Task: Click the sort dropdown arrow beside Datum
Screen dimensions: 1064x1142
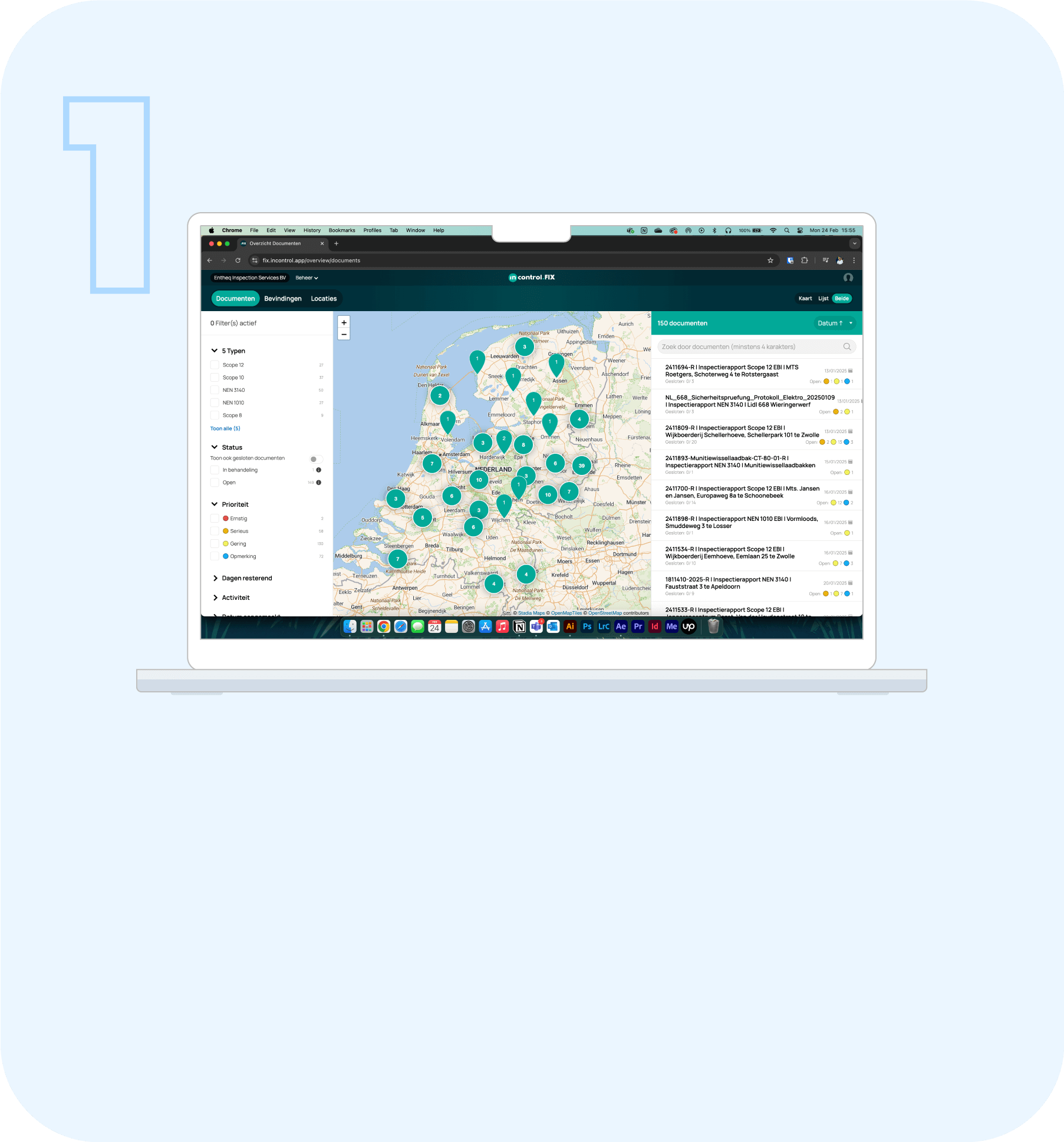Action: point(851,323)
